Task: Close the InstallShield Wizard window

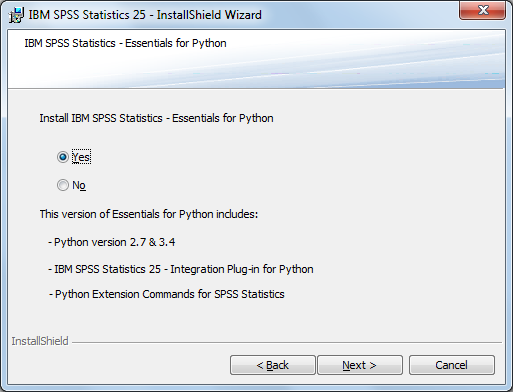Action: point(482,10)
